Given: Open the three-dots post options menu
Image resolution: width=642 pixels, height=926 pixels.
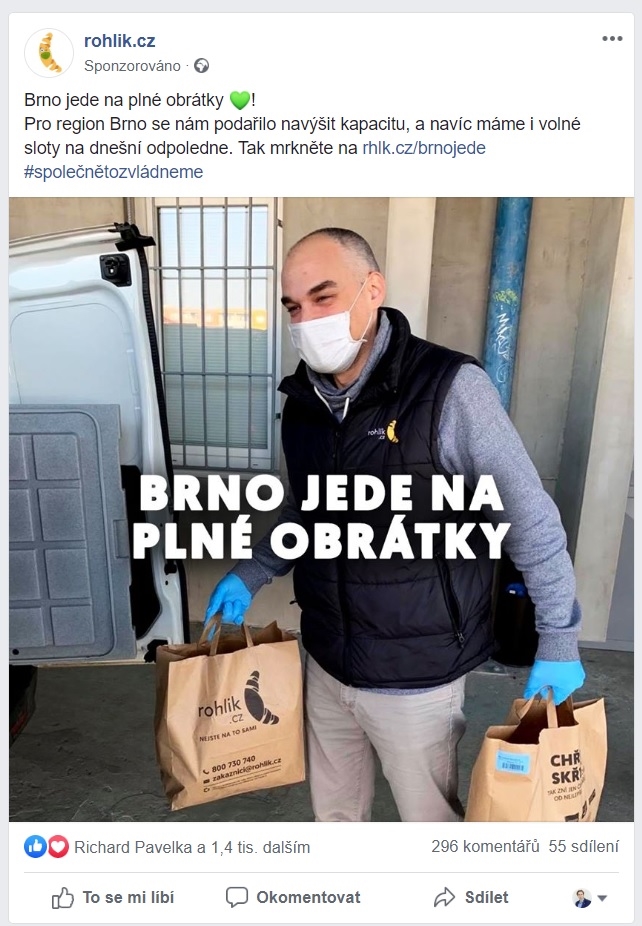Looking at the screenshot, I should (612, 39).
